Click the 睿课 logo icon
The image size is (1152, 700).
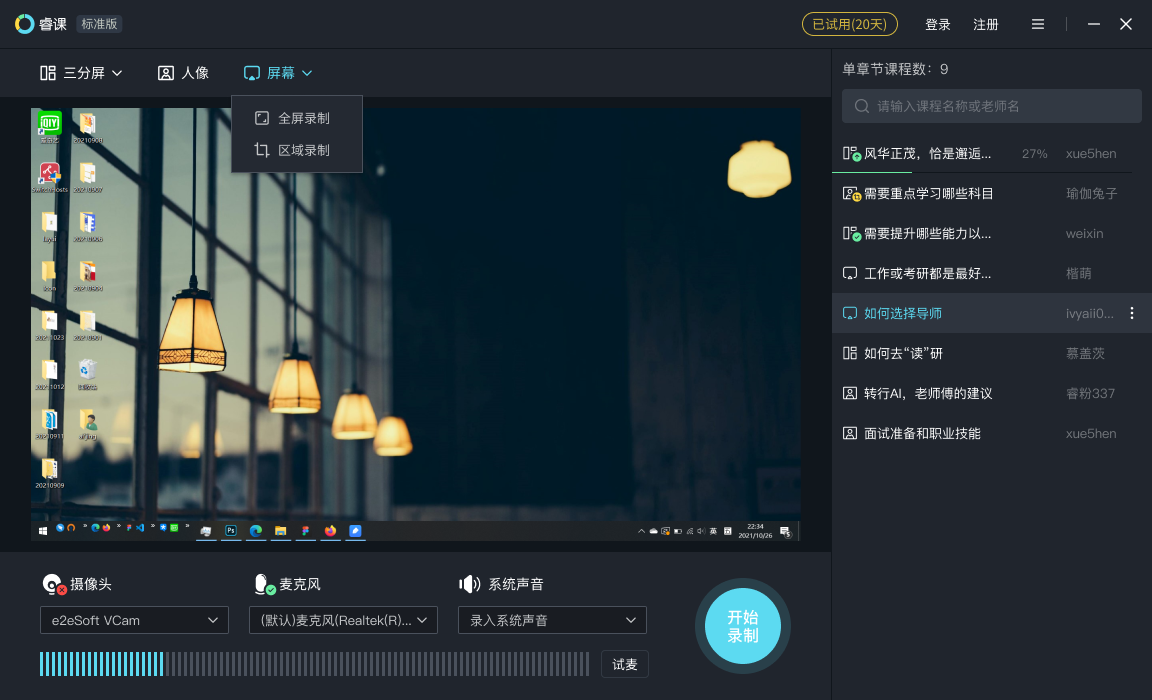click(24, 24)
